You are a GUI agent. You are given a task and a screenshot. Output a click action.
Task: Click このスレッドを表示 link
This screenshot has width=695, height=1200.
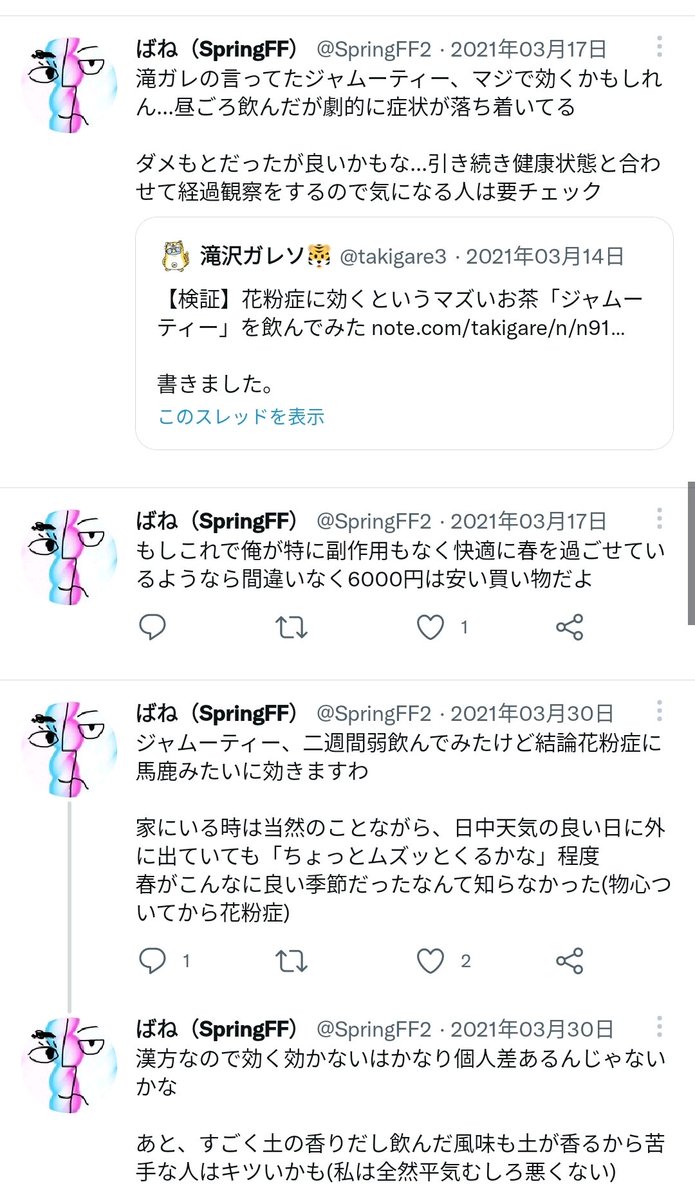click(x=241, y=417)
